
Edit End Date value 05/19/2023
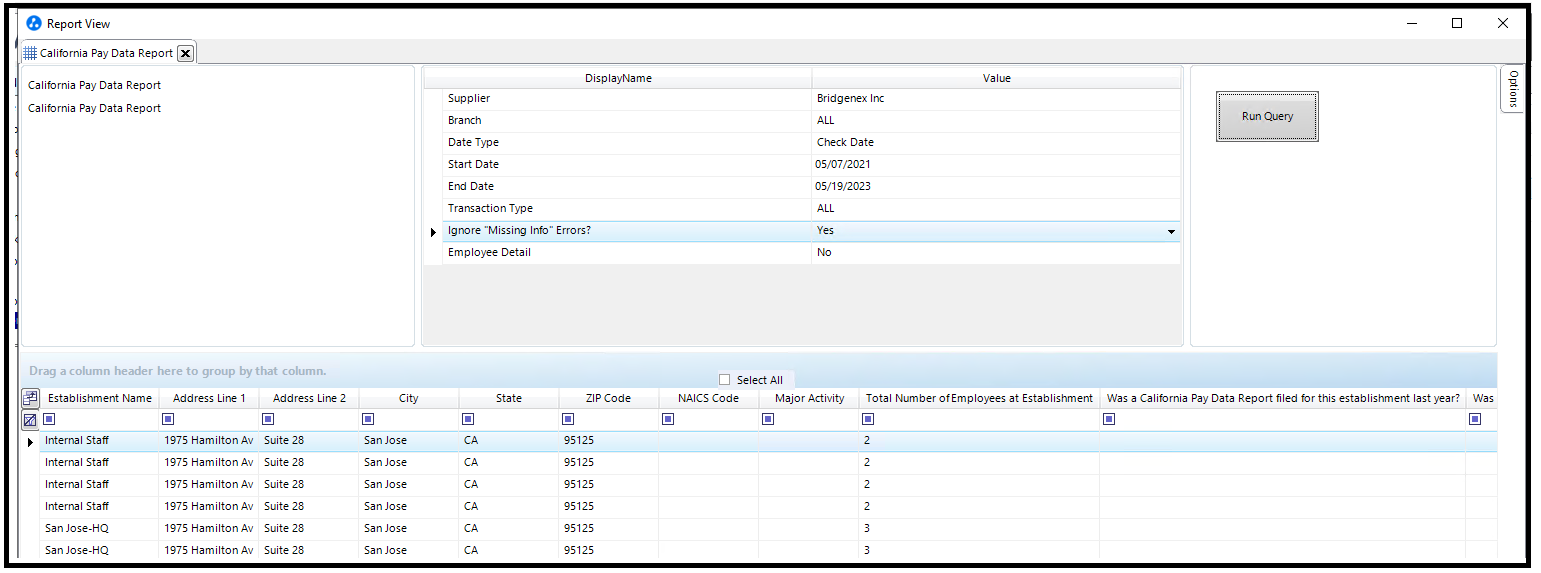point(996,186)
